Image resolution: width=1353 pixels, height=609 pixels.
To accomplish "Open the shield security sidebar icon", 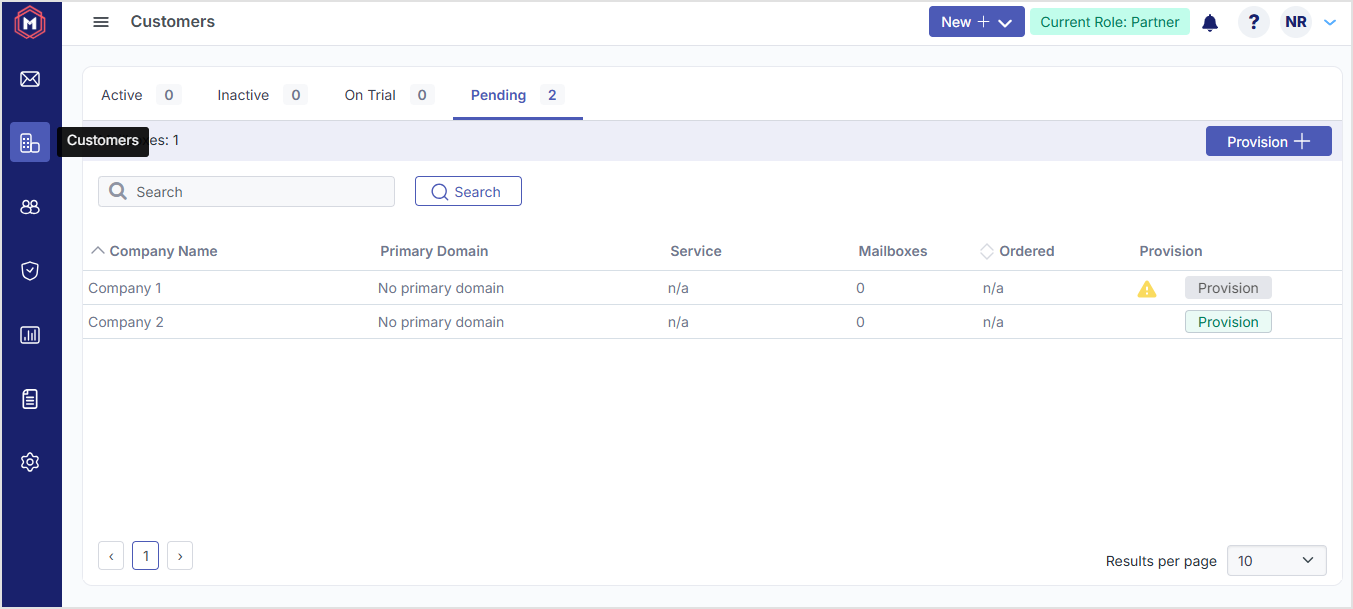I will [x=30, y=271].
